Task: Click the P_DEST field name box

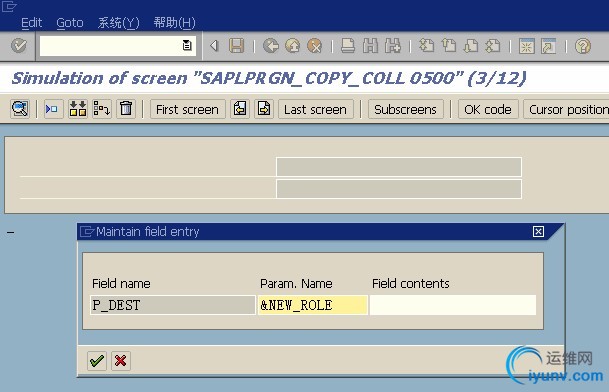Action: [173, 305]
